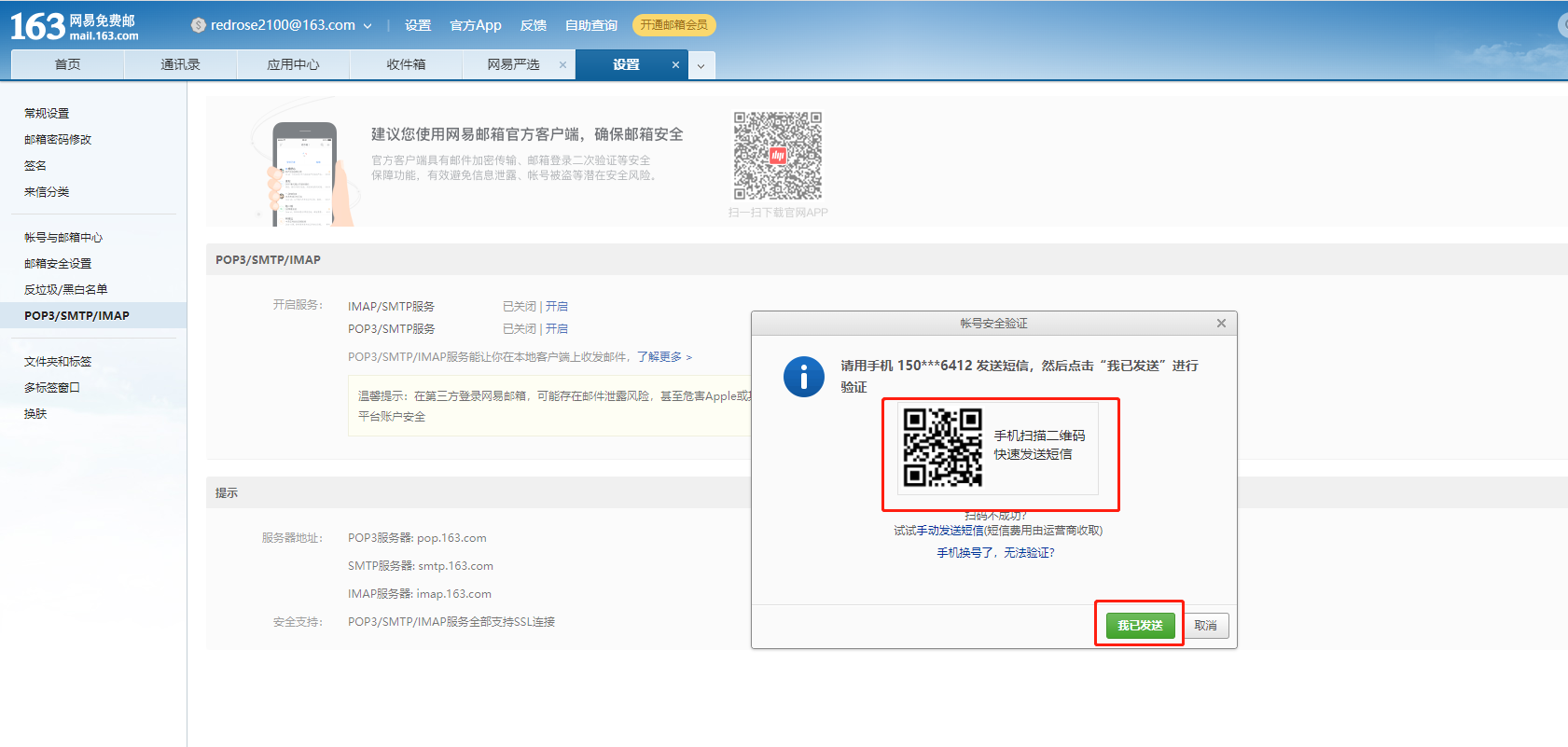
Task: Click 取消 in the verification dialog
Action: (1205, 625)
